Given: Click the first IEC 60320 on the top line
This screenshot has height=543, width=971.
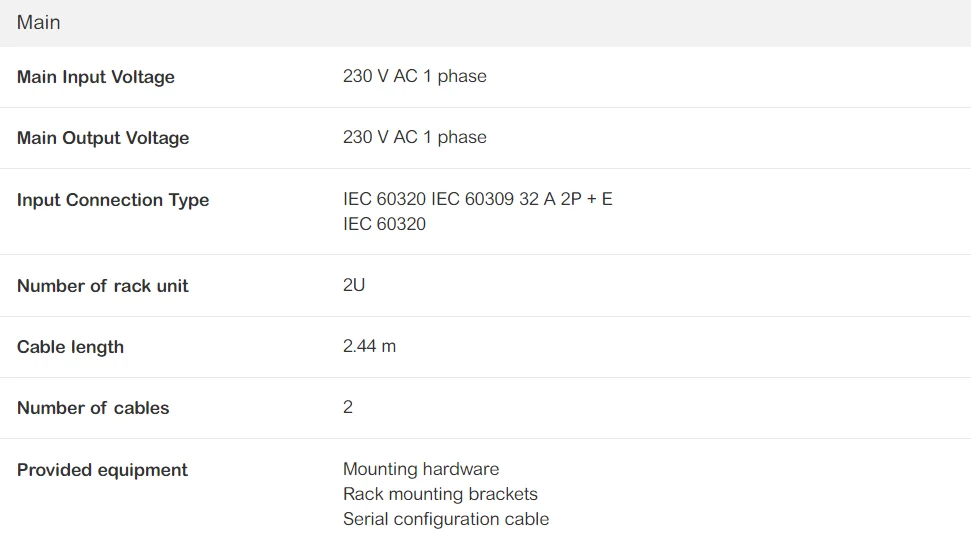Looking at the screenshot, I should click(x=384, y=199).
